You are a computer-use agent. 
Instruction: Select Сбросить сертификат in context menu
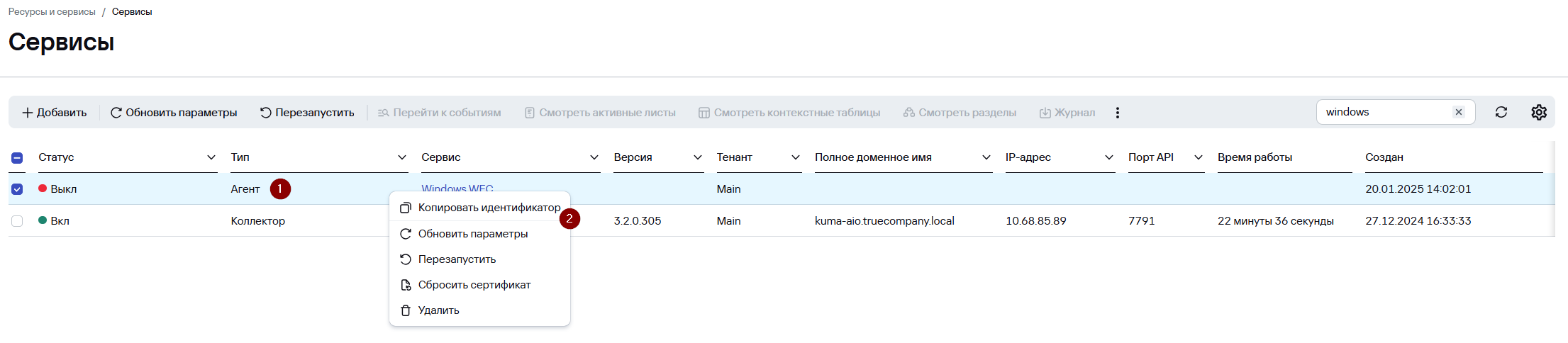(474, 285)
